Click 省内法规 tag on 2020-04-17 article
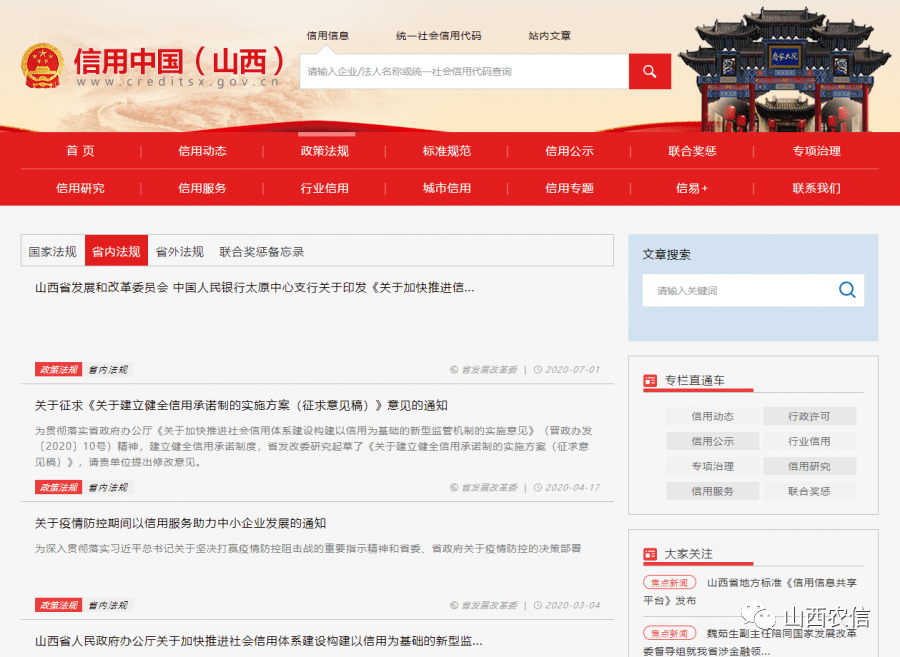This screenshot has width=900, height=657. pyautogui.click(x=108, y=487)
